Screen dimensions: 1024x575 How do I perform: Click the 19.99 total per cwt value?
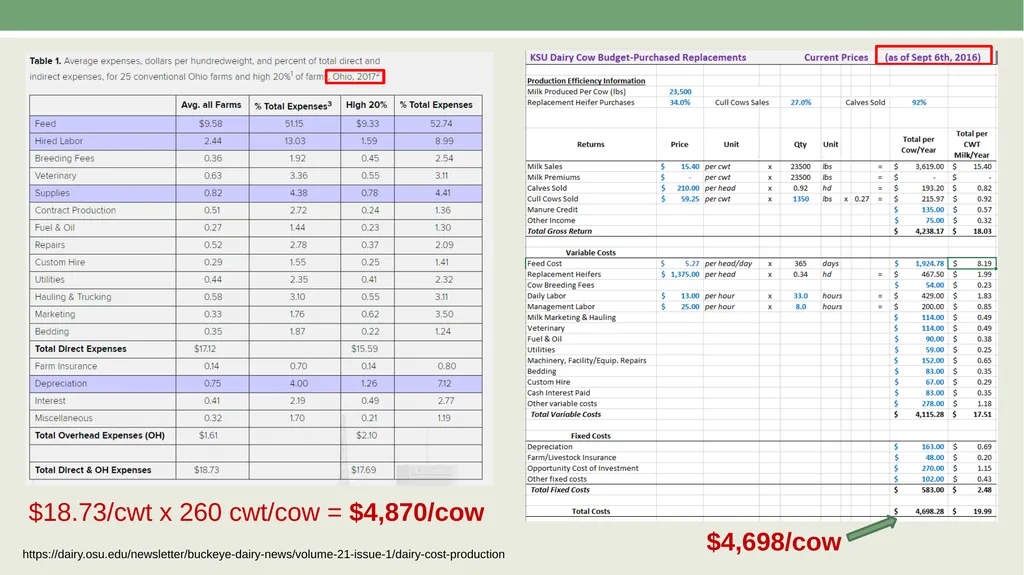pos(982,512)
